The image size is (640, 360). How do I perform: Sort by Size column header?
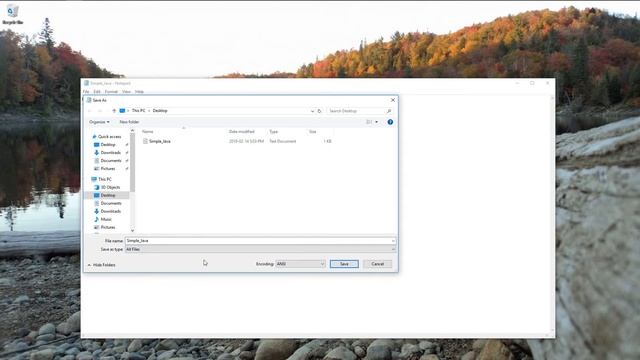[313, 132]
